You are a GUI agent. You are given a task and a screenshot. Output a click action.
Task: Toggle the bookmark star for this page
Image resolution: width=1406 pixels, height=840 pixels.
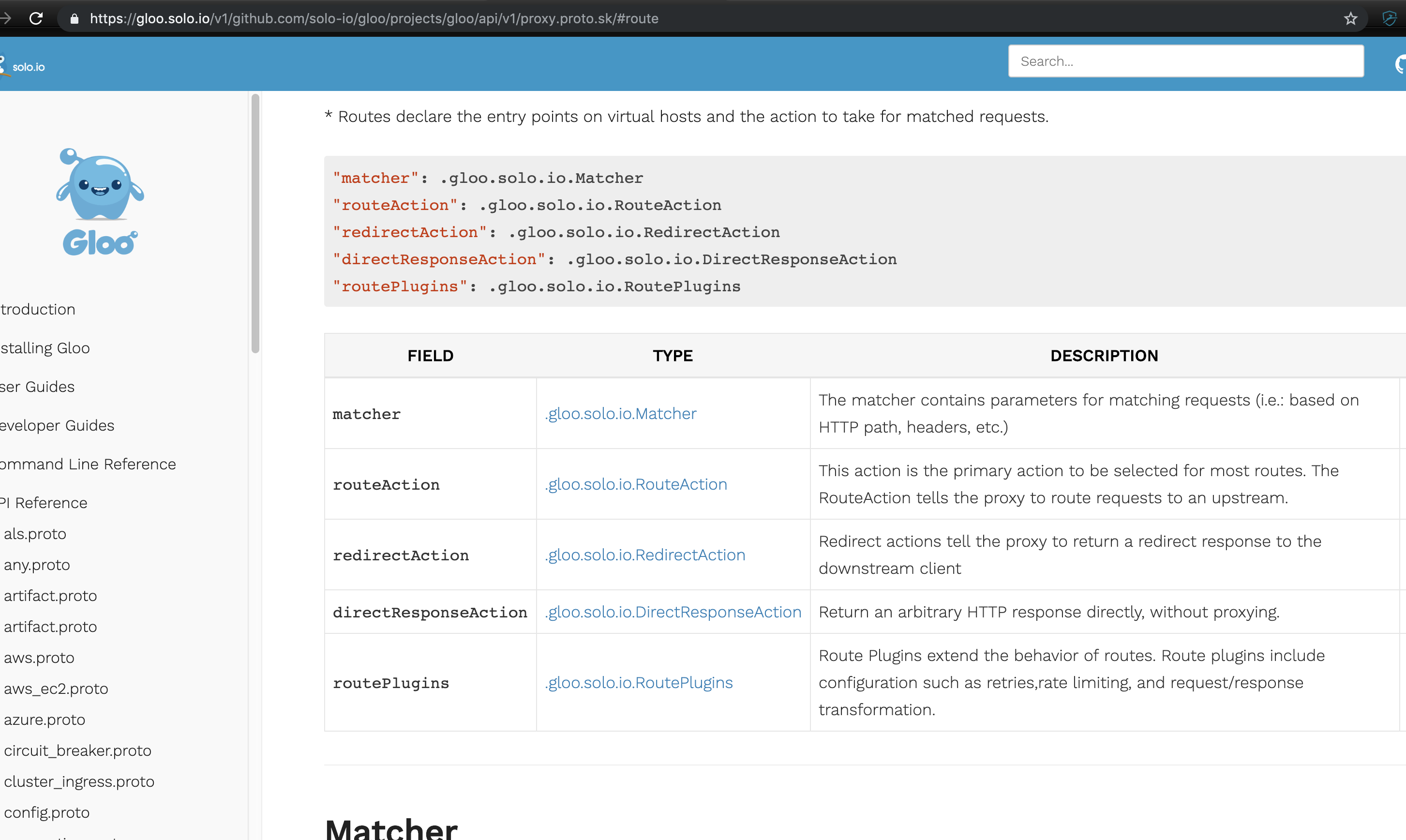pos(1350,18)
